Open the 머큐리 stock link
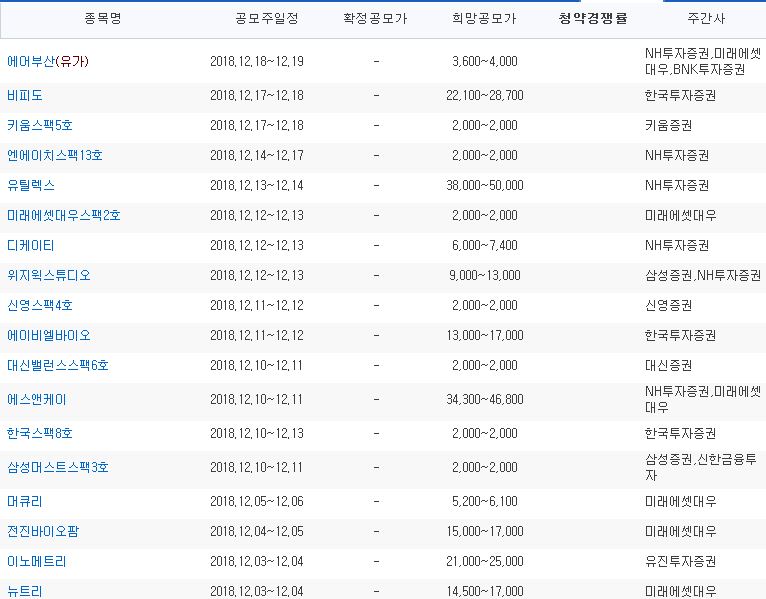The image size is (766, 599). coord(24,501)
